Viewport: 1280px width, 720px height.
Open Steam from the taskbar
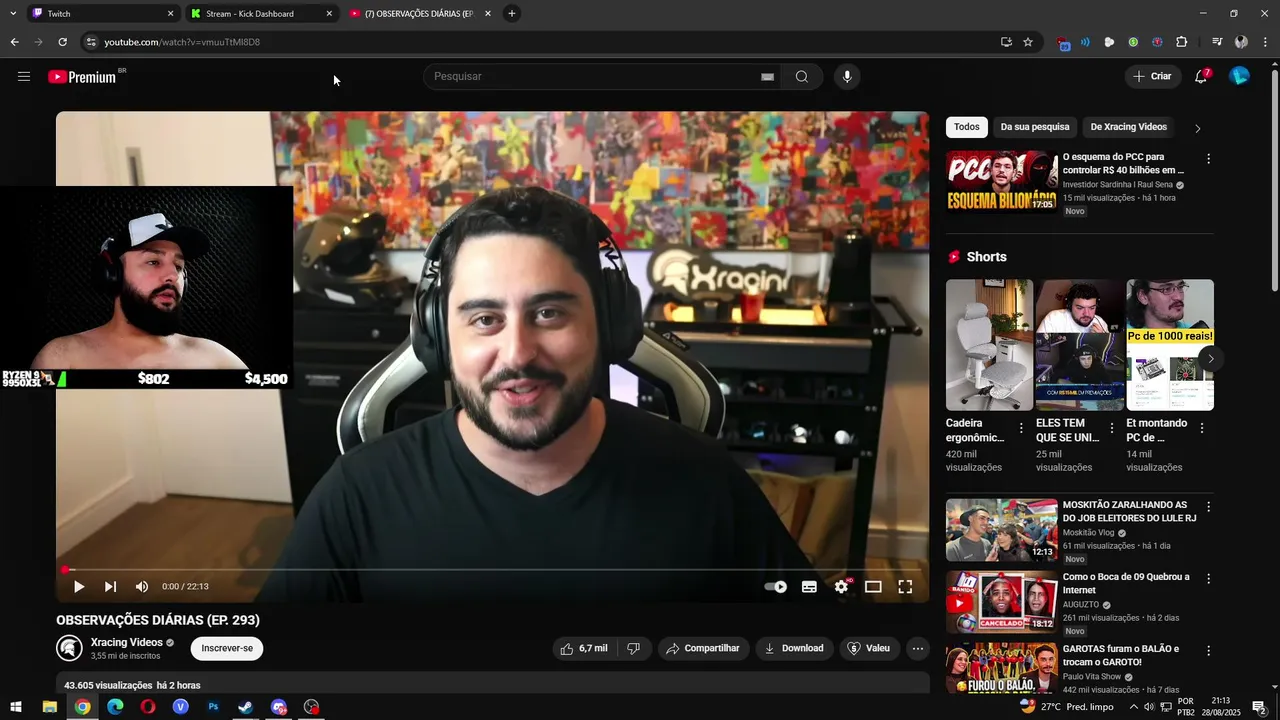point(246,707)
